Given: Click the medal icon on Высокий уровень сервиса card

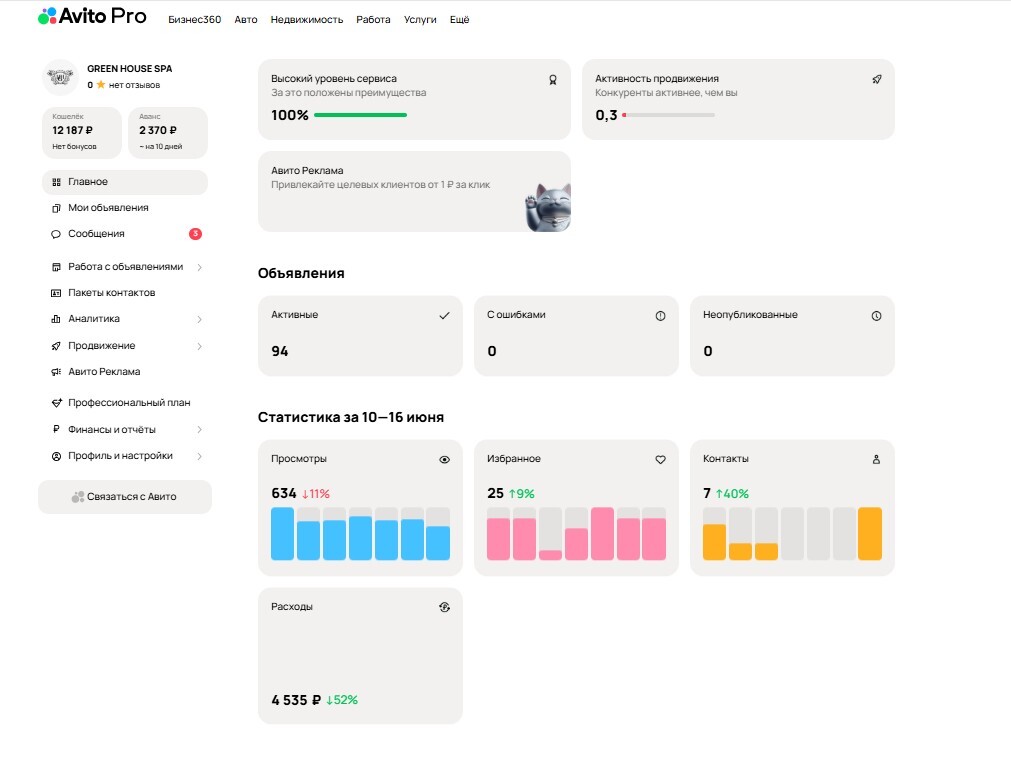Looking at the screenshot, I should coord(553,80).
